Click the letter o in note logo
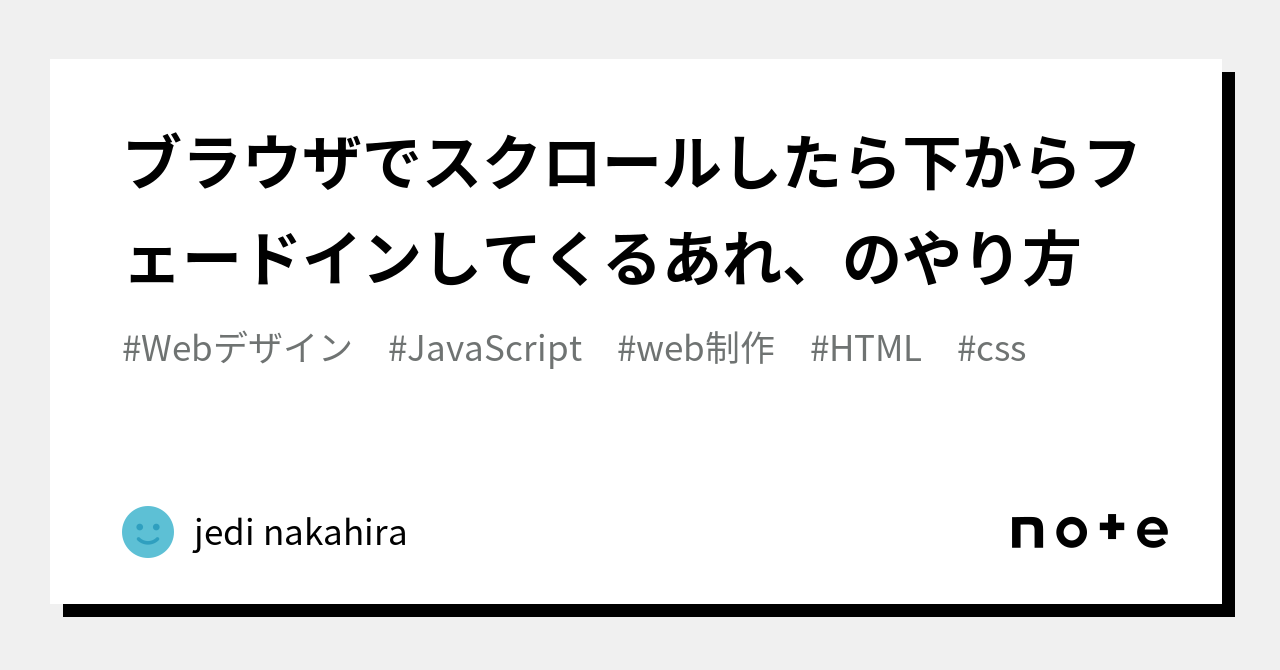Screen dimensions: 1280x670 click(x=1071, y=532)
